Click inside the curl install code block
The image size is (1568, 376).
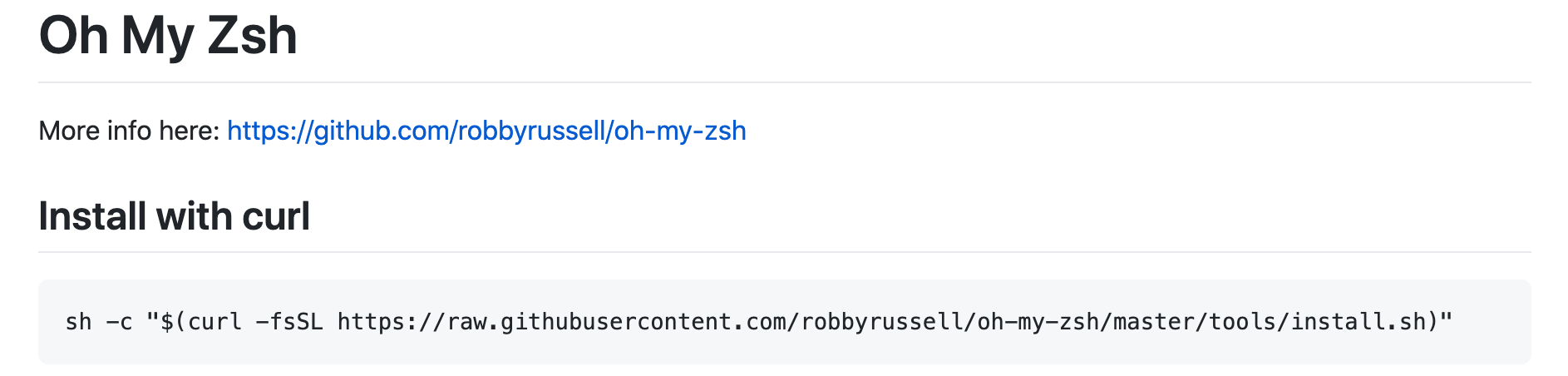pyautogui.click(x=784, y=322)
